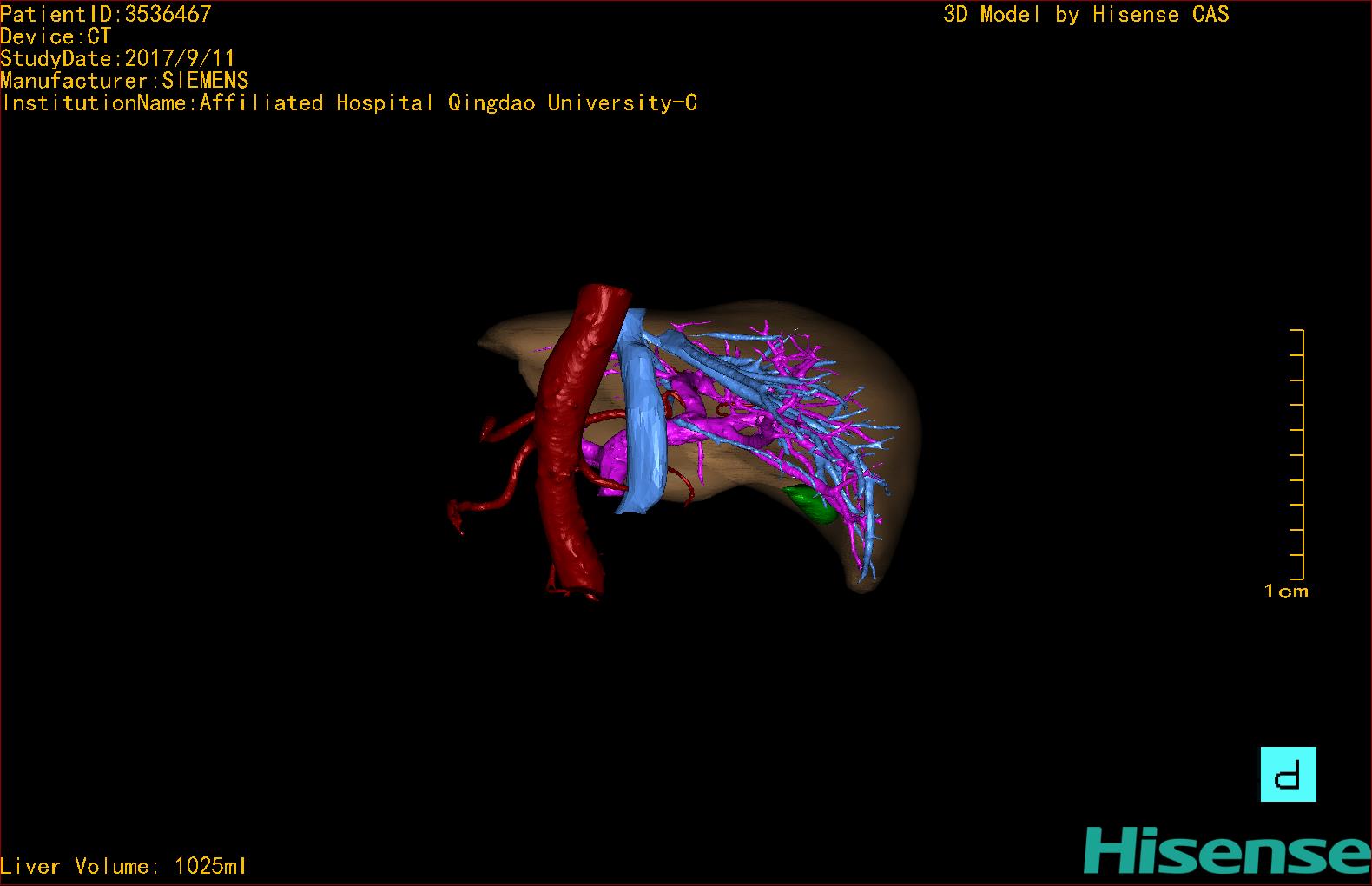1372x886 pixels.
Task: Select the blue vena cava in model
Action: [x=643, y=417]
